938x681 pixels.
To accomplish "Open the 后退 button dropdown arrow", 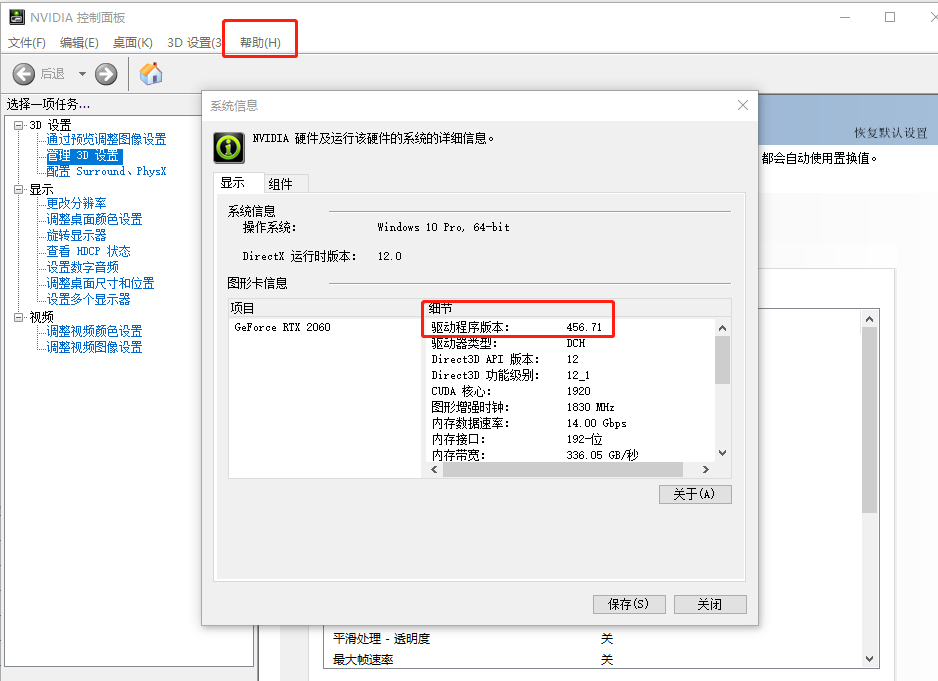I will [81, 73].
